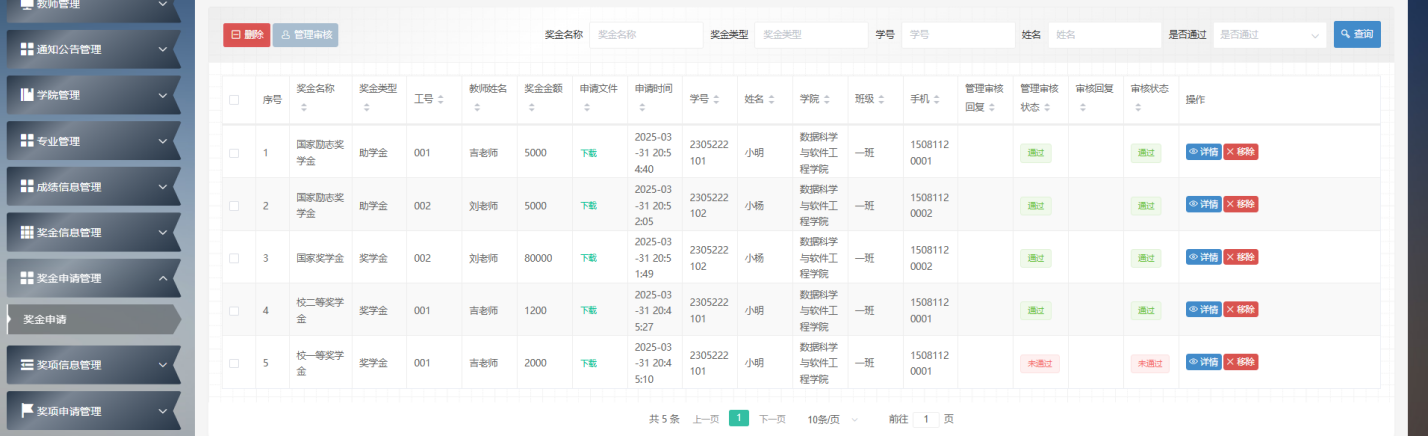The height and width of the screenshot is (436, 1428).
Task: Click the red 删除 button
Action: 246,35
